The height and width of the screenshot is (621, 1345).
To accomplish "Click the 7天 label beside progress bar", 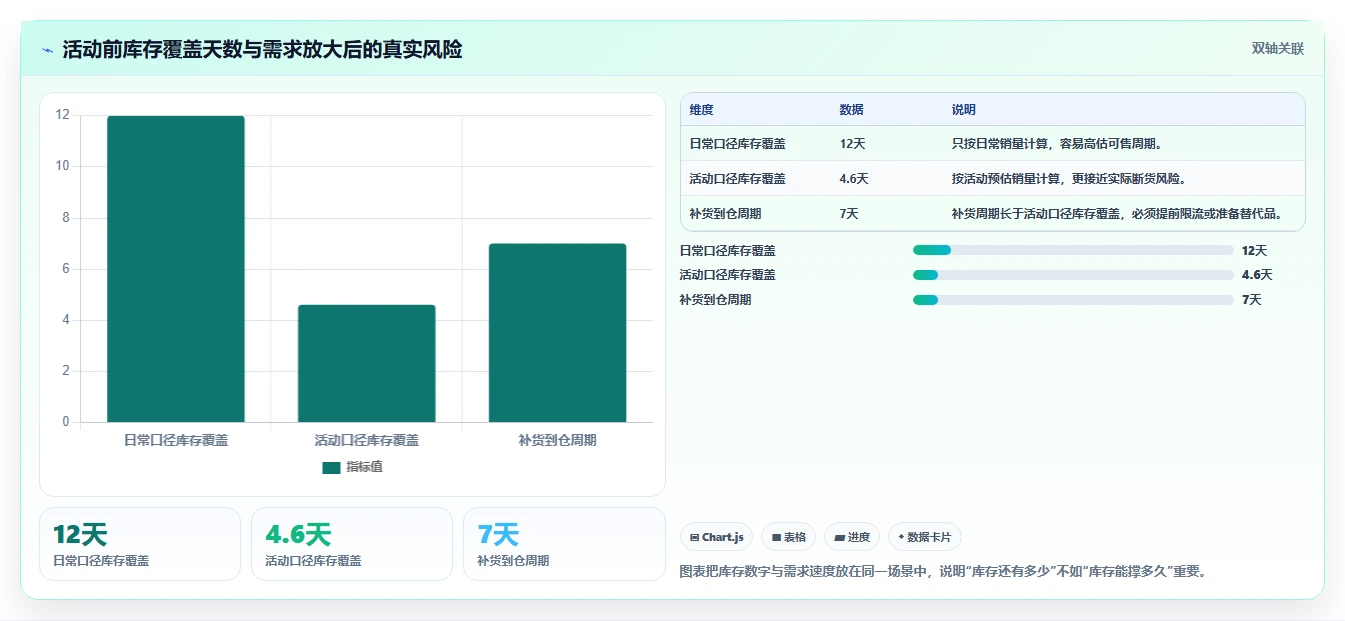I will (x=1251, y=300).
